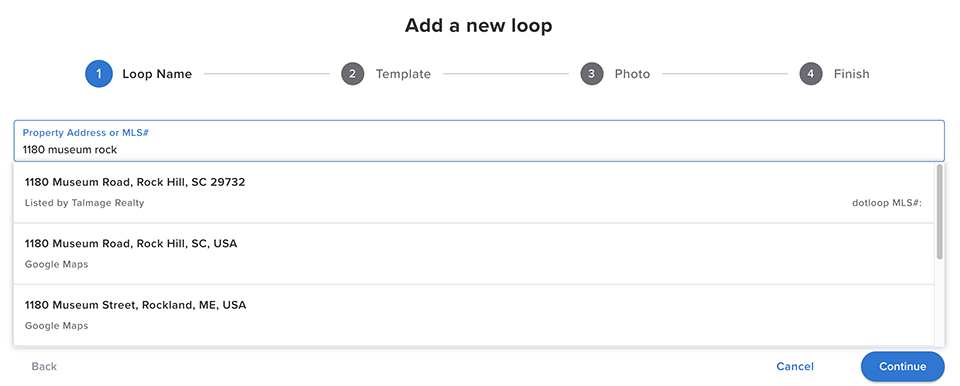The image size is (960, 386).
Task: Click the Listed by Talmage Realty subtitle
Action: (x=84, y=203)
